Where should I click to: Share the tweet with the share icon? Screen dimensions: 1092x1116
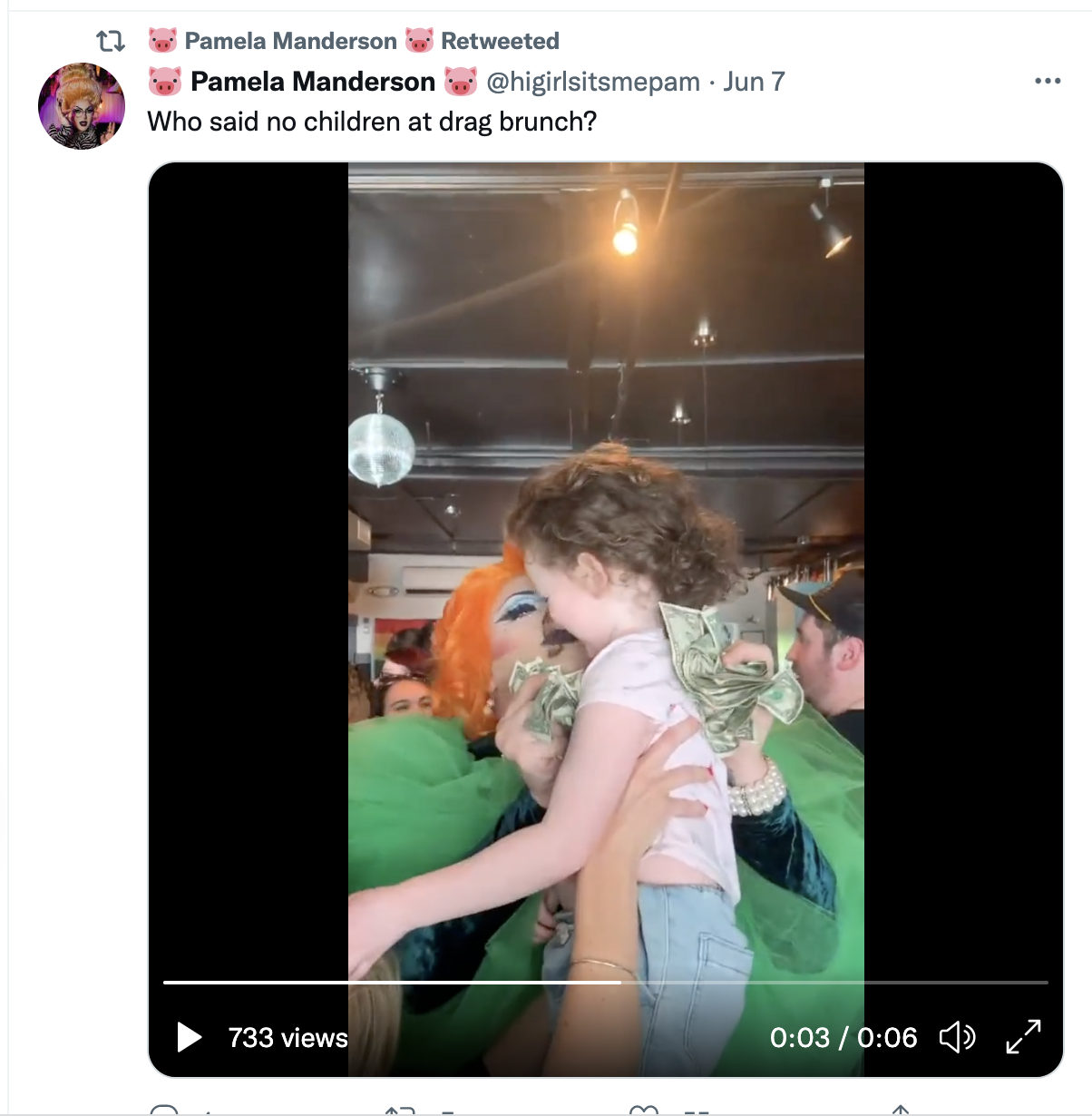coord(900,1111)
